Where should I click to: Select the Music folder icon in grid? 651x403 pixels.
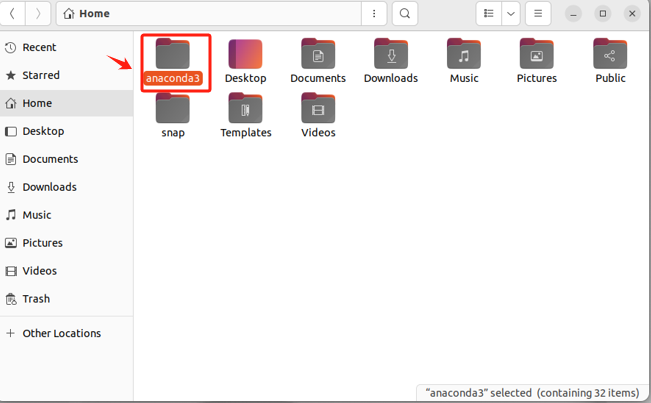click(464, 54)
